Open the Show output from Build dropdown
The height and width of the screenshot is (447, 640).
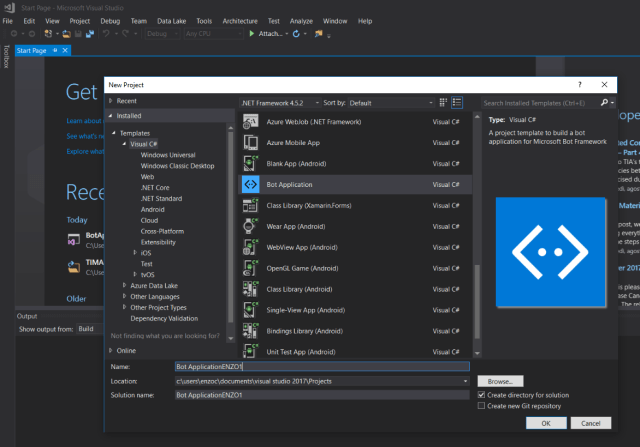click(90, 329)
